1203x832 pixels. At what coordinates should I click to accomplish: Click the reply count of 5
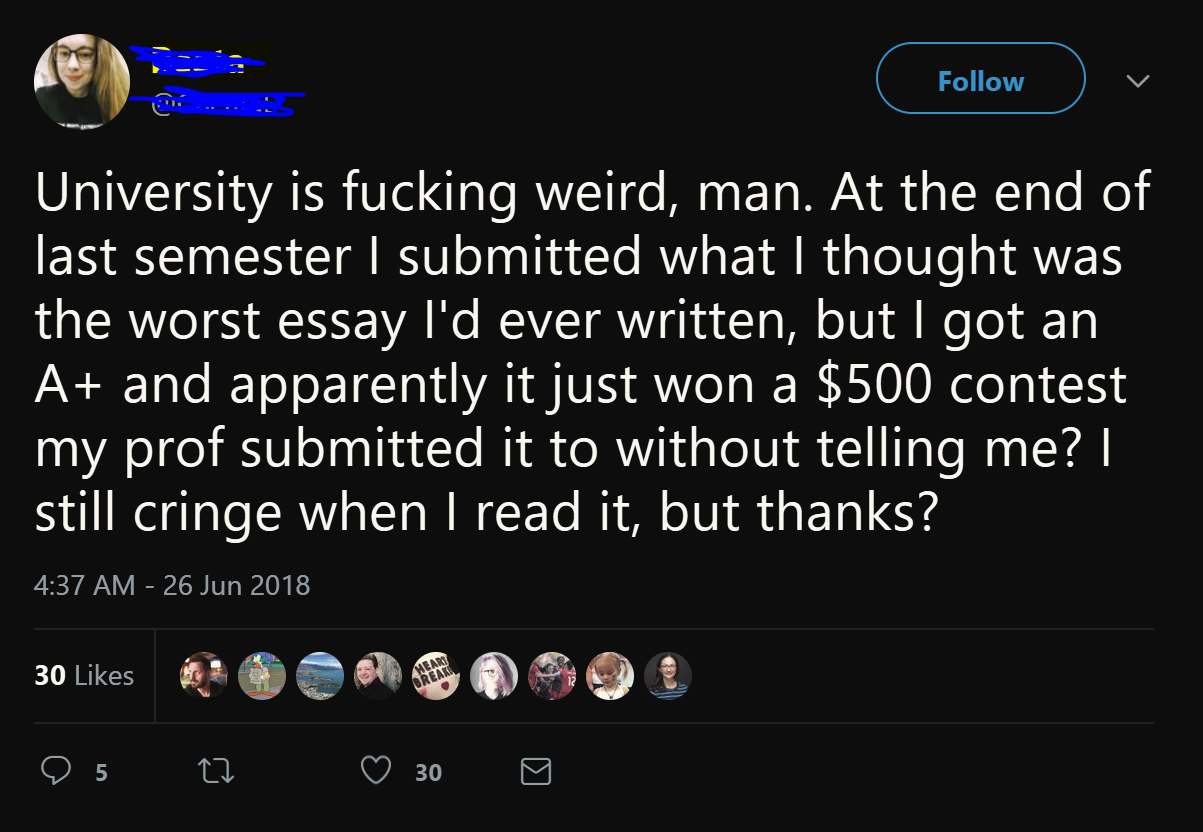pyautogui.click(x=100, y=771)
